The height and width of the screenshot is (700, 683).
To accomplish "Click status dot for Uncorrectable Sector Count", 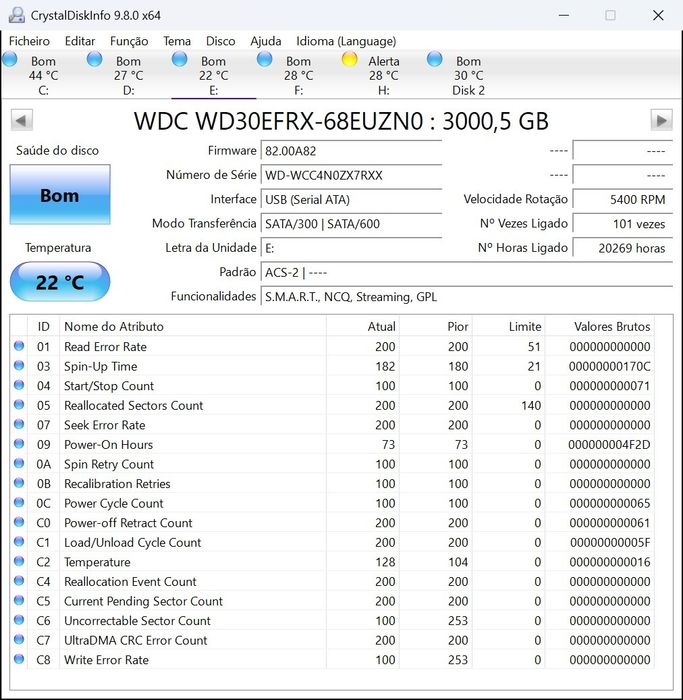I will pos(19,620).
